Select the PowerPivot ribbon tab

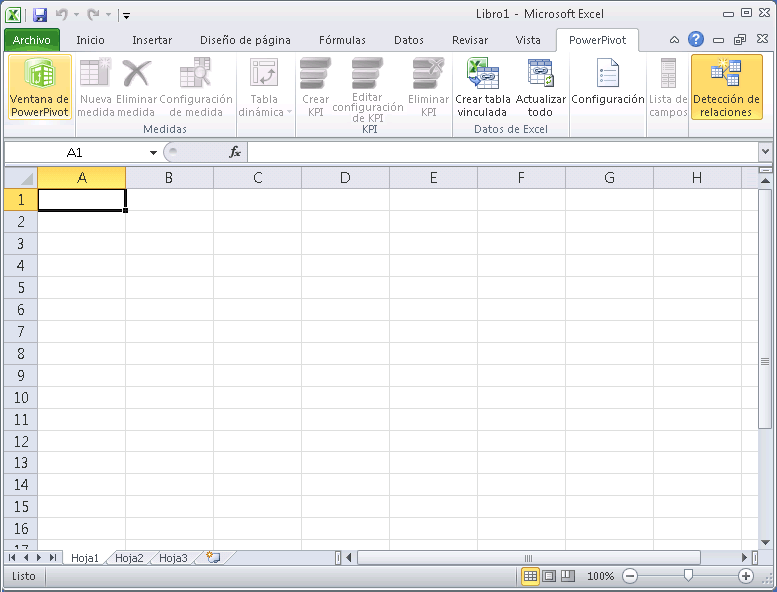(597, 40)
